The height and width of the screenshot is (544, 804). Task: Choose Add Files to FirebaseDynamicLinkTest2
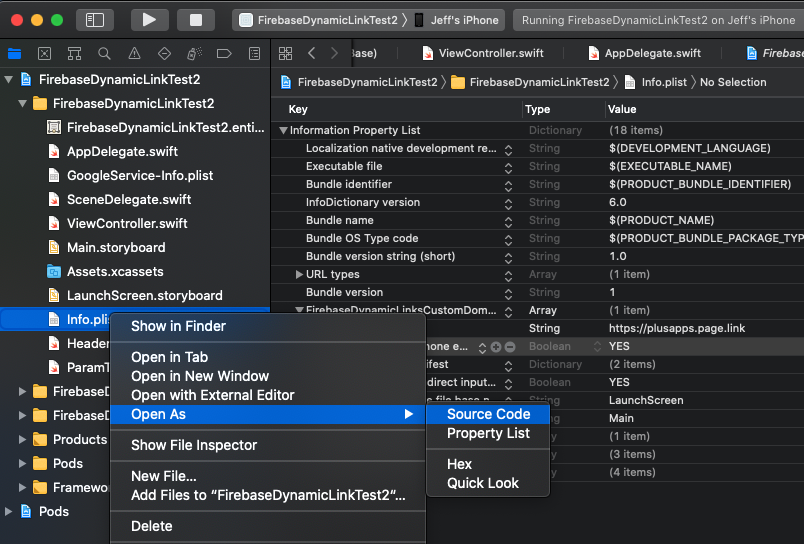click(x=268, y=495)
